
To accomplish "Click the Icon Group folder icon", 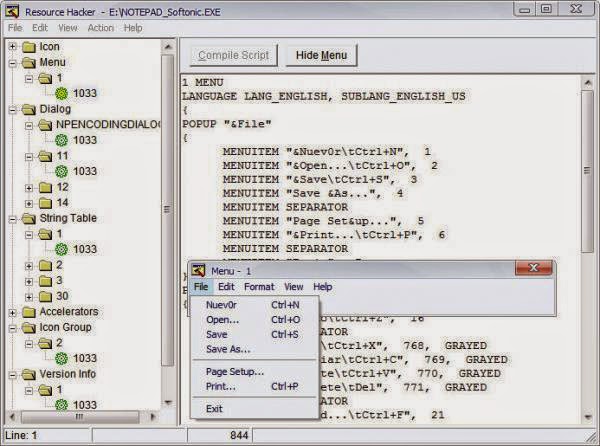I will tap(29, 328).
